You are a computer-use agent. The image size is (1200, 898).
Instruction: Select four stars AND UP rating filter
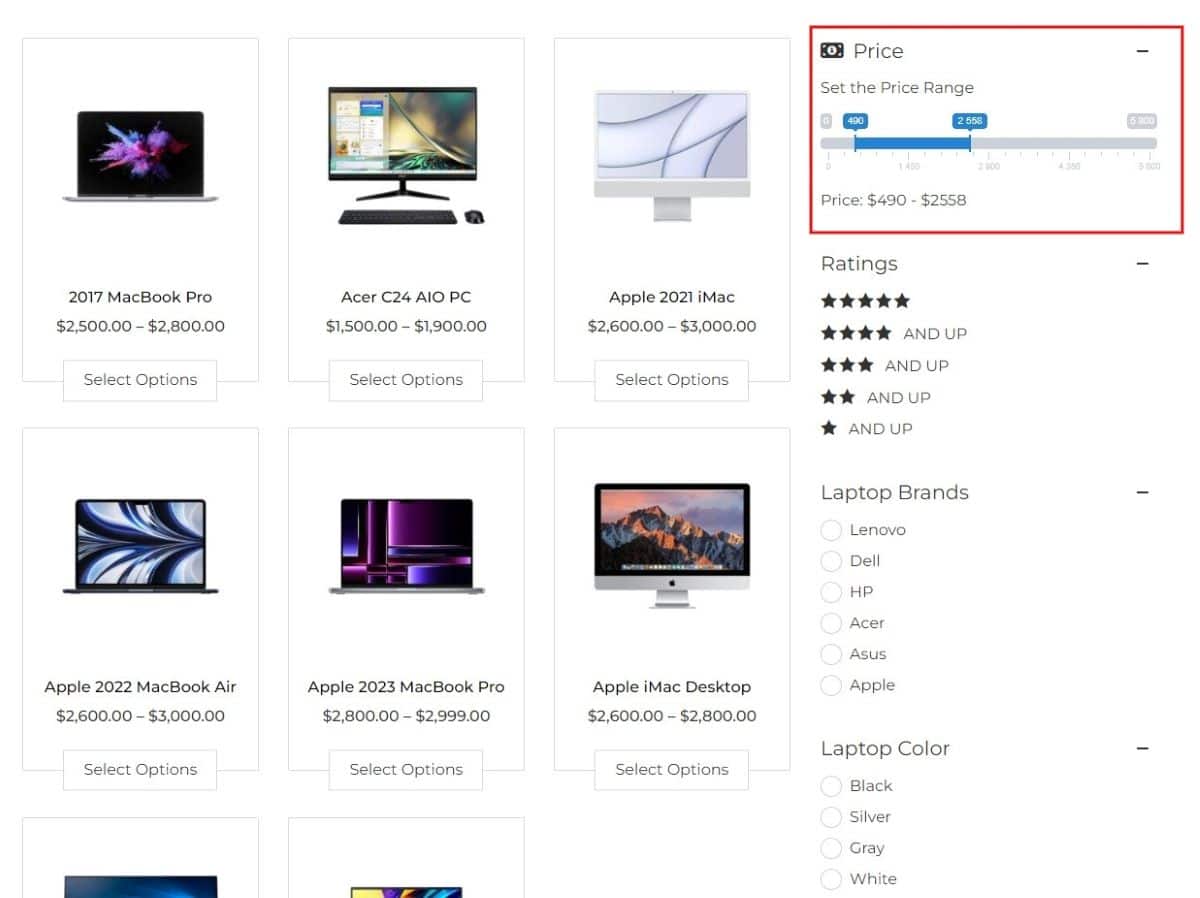(x=894, y=333)
